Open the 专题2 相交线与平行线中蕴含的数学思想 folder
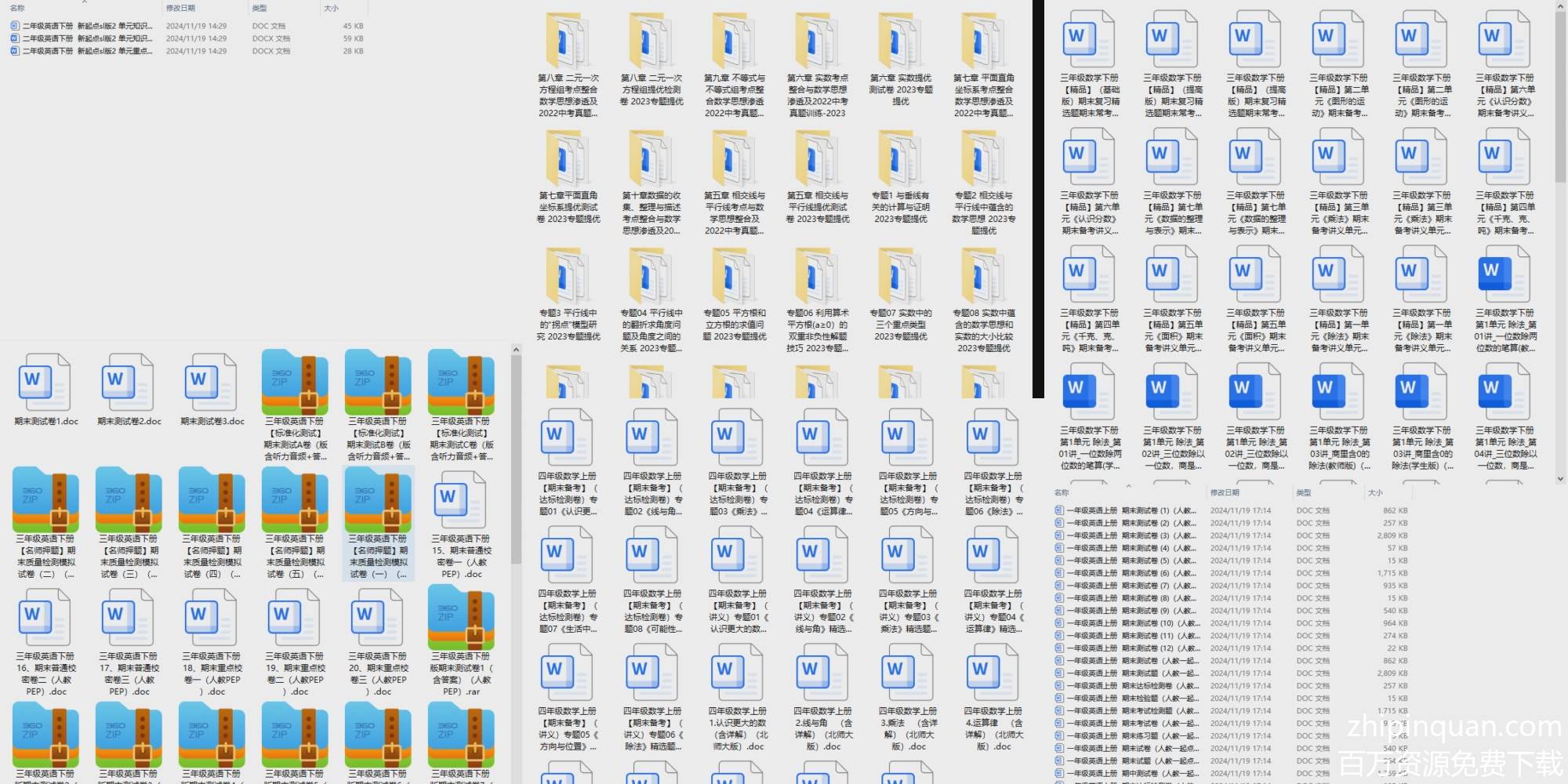Image resolution: width=1568 pixels, height=784 pixels. [x=983, y=161]
